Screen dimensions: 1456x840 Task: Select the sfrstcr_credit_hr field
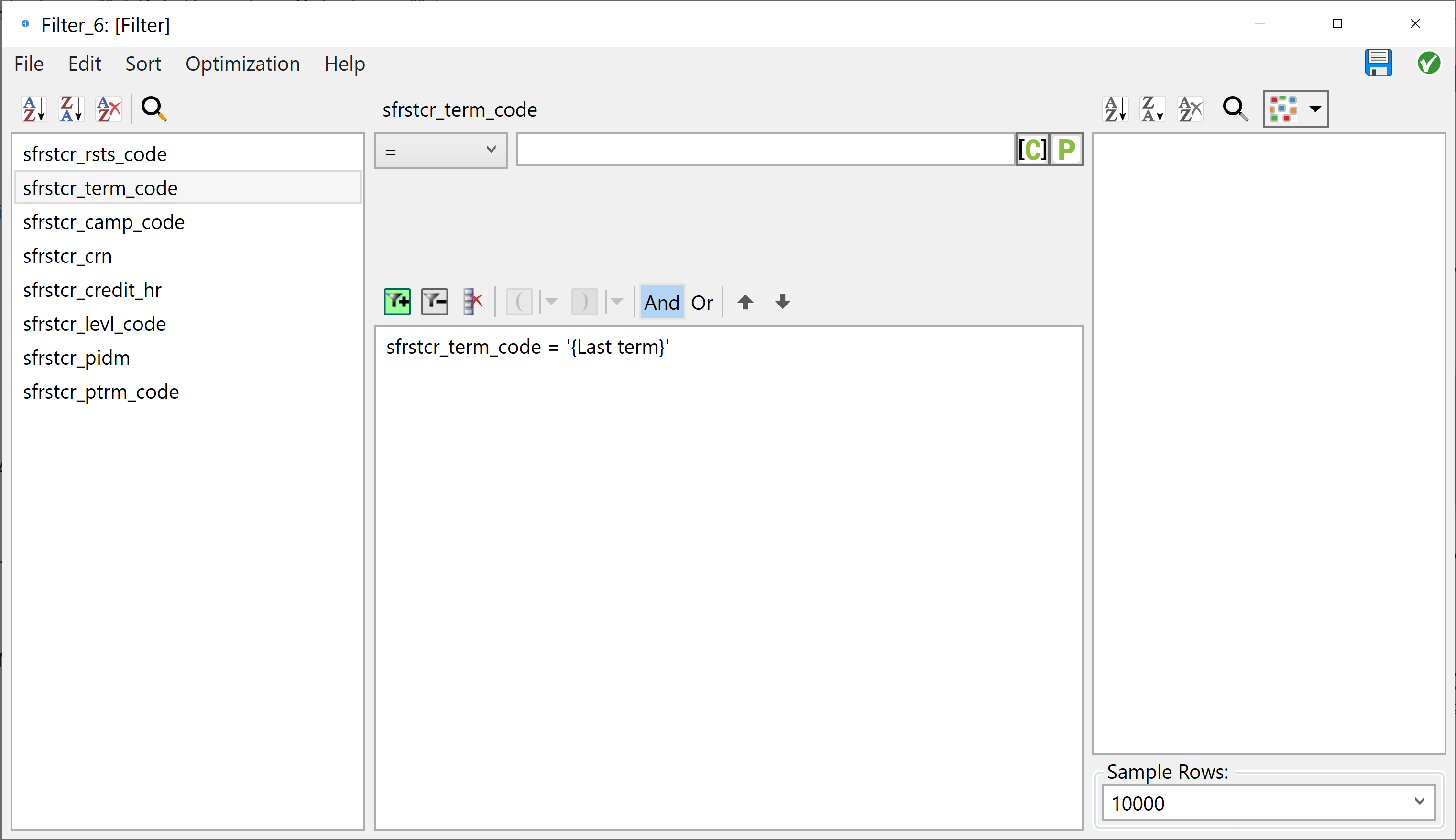[x=188, y=290]
